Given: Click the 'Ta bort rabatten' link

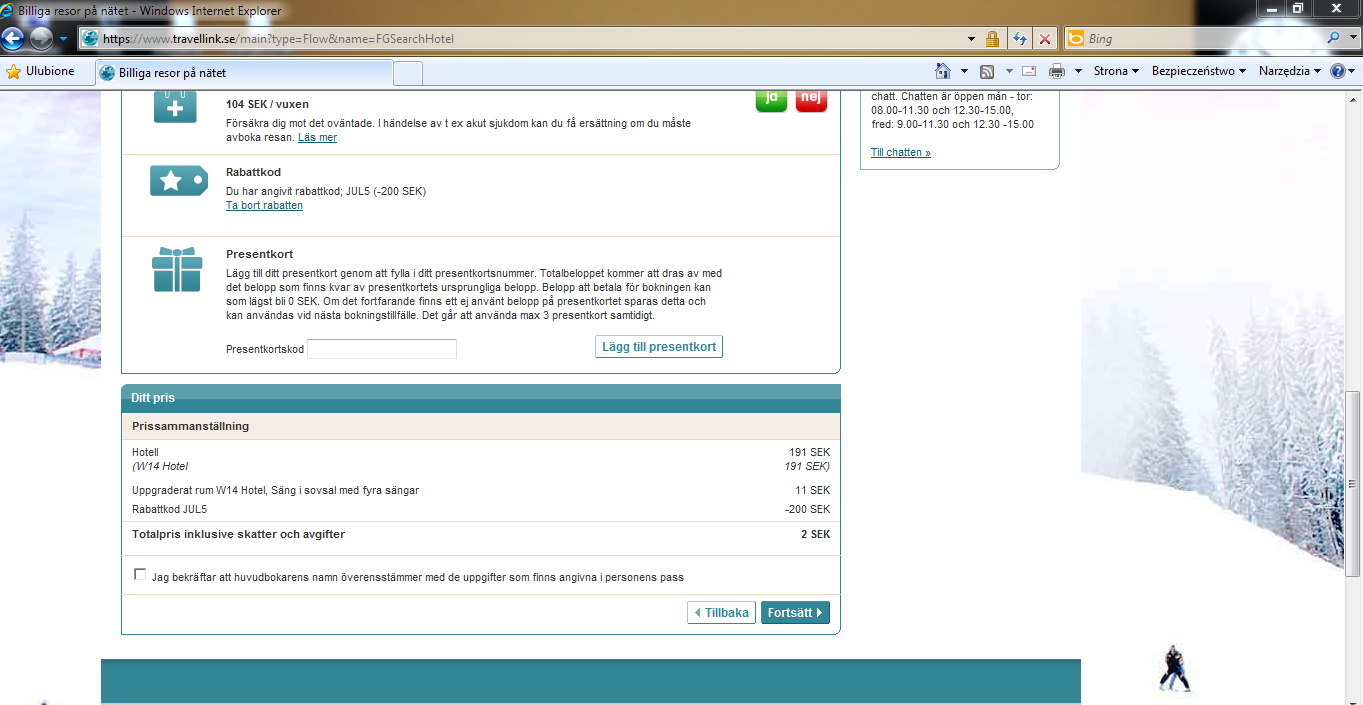Looking at the screenshot, I should point(264,206).
